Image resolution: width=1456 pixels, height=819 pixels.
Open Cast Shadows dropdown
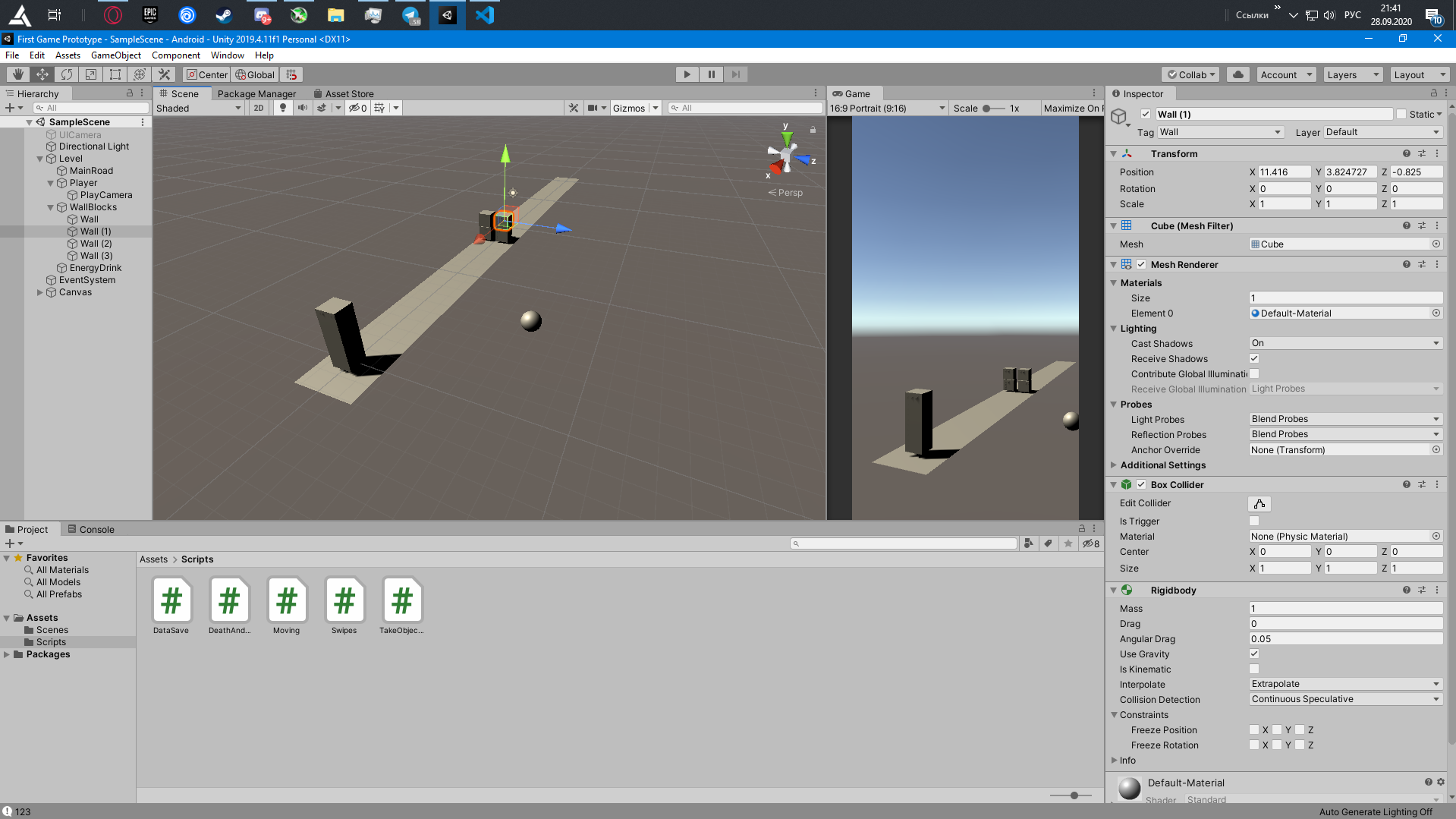(x=1345, y=343)
